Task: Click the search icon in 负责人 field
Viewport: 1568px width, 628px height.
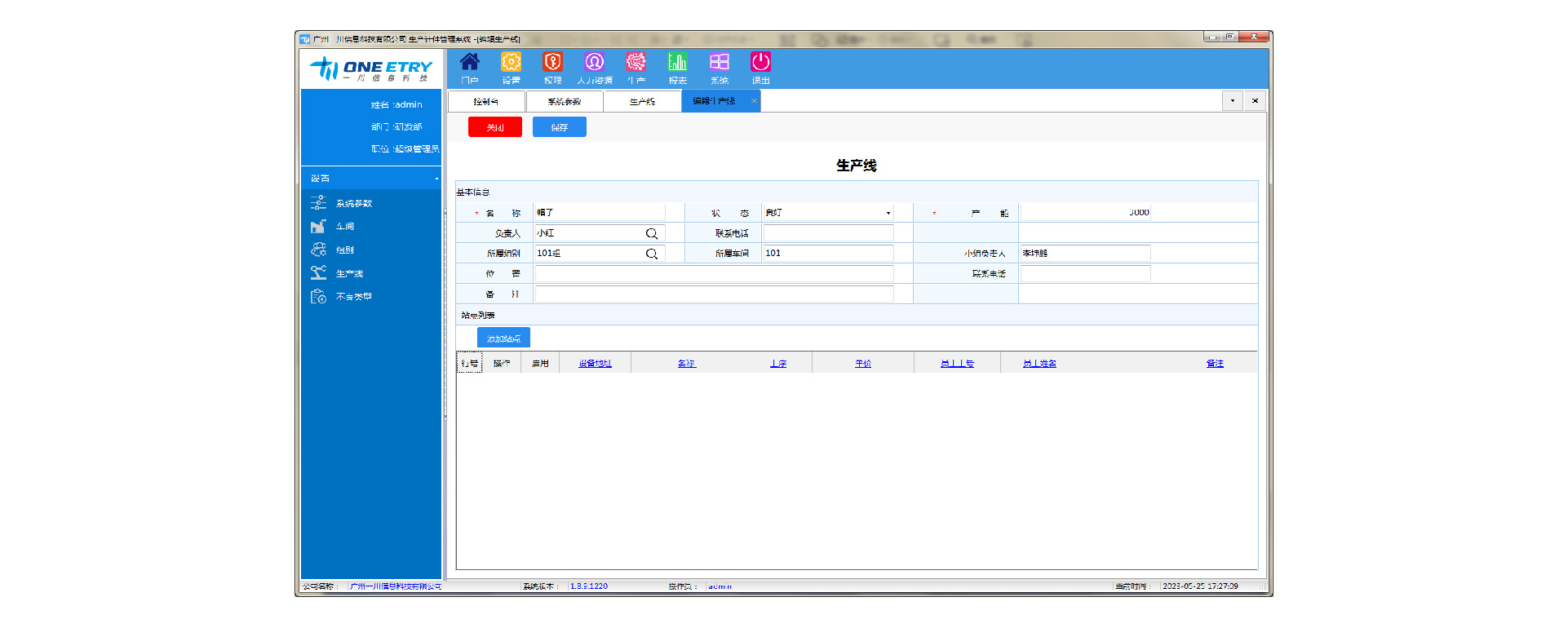Action: 652,233
